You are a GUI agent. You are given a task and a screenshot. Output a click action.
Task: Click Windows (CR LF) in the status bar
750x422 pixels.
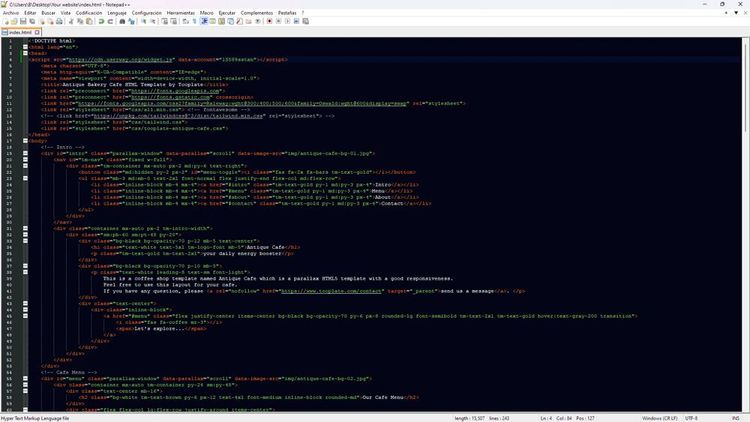pos(659,417)
